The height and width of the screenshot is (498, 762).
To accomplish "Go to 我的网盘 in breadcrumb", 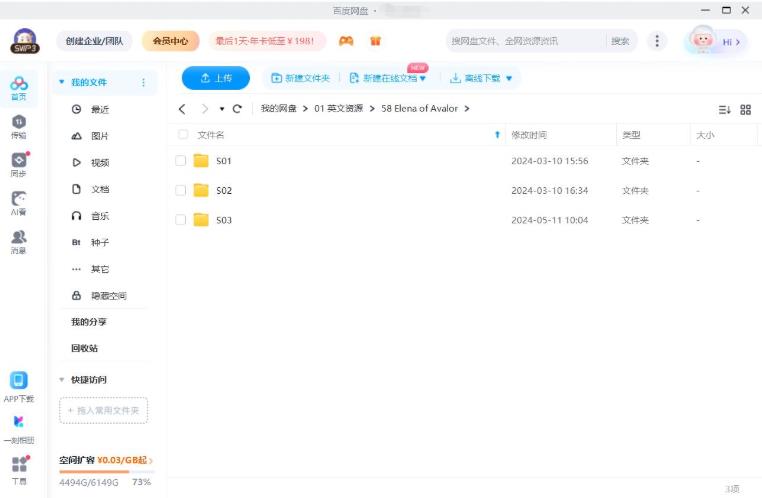I will [x=278, y=108].
